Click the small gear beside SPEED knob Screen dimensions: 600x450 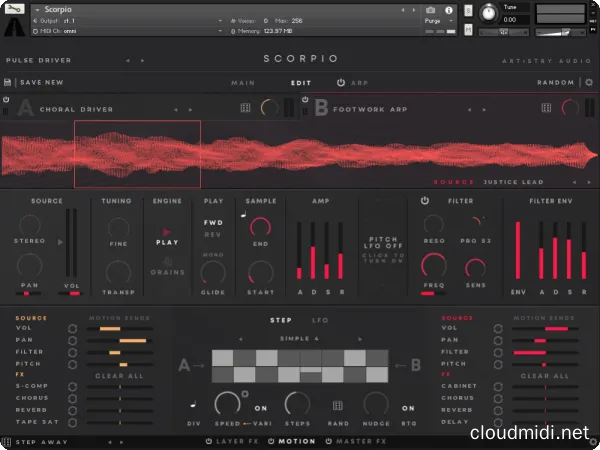(245, 393)
